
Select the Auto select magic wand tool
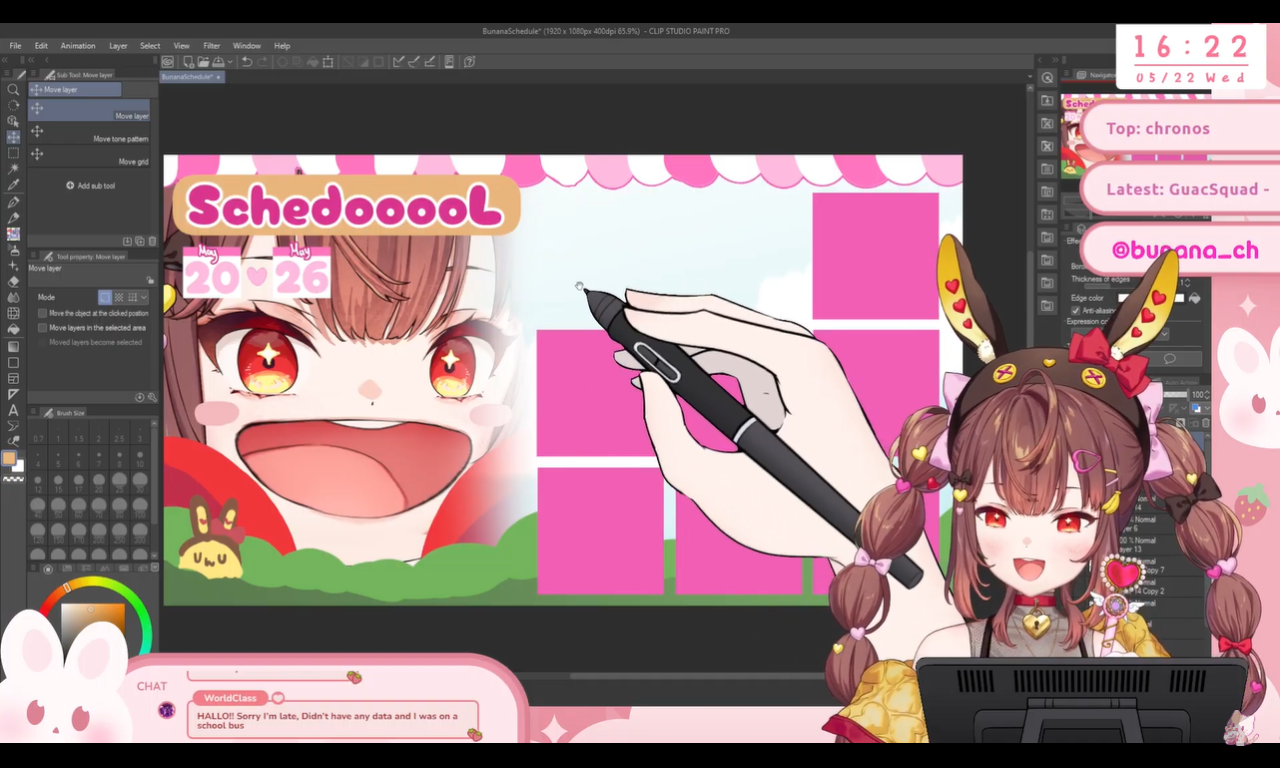pyautogui.click(x=13, y=169)
